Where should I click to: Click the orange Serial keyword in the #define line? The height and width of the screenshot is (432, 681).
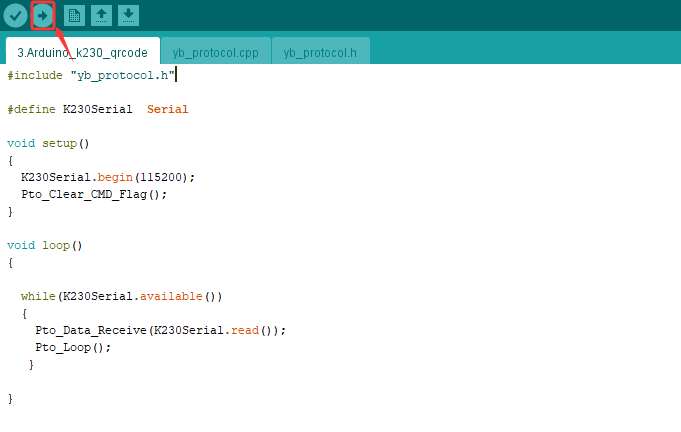[168, 109]
